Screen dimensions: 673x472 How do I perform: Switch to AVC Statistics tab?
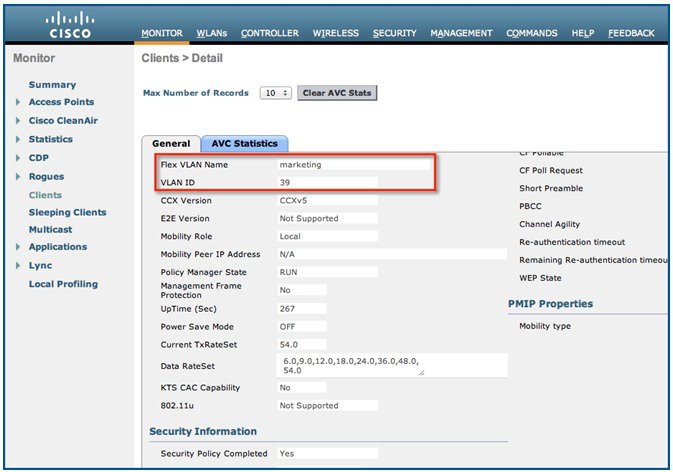(x=245, y=143)
